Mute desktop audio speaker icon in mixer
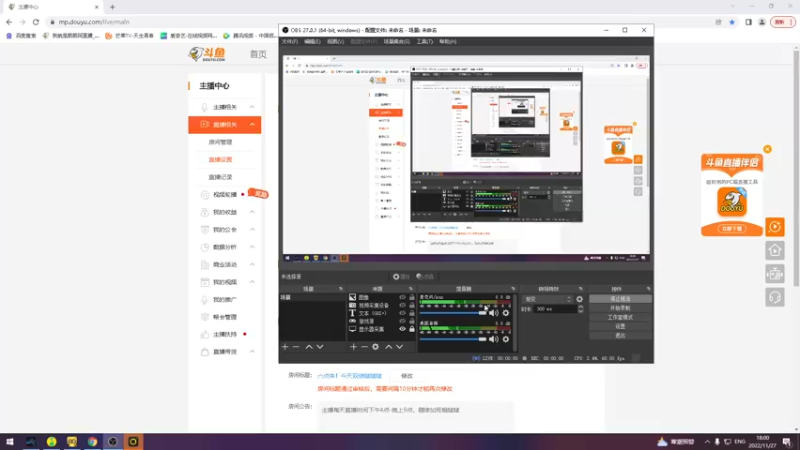The image size is (800, 450). [493, 339]
